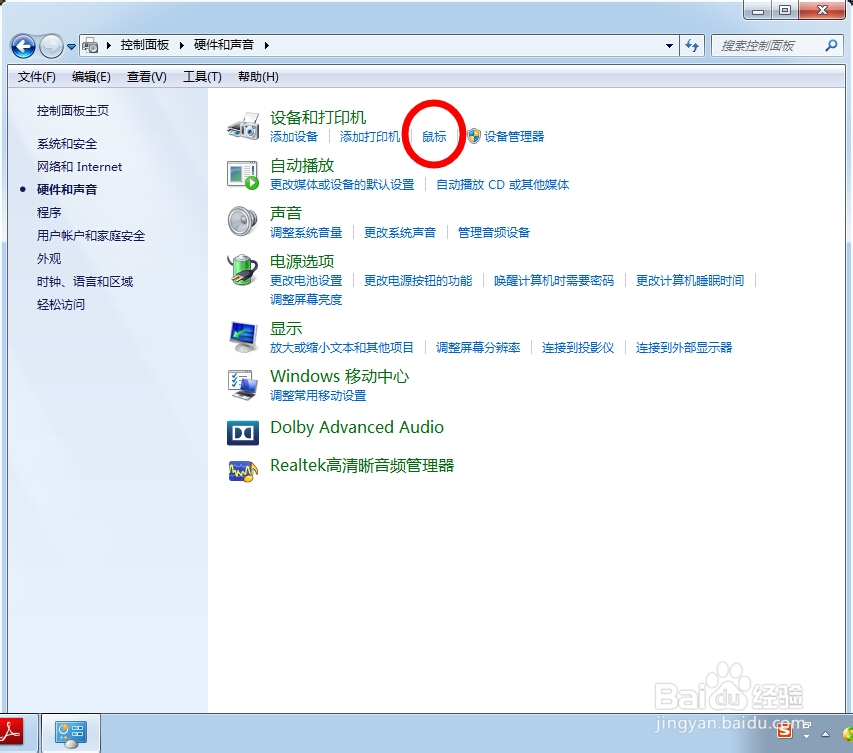Click the AutoPlay category icon

(x=243, y=175)
